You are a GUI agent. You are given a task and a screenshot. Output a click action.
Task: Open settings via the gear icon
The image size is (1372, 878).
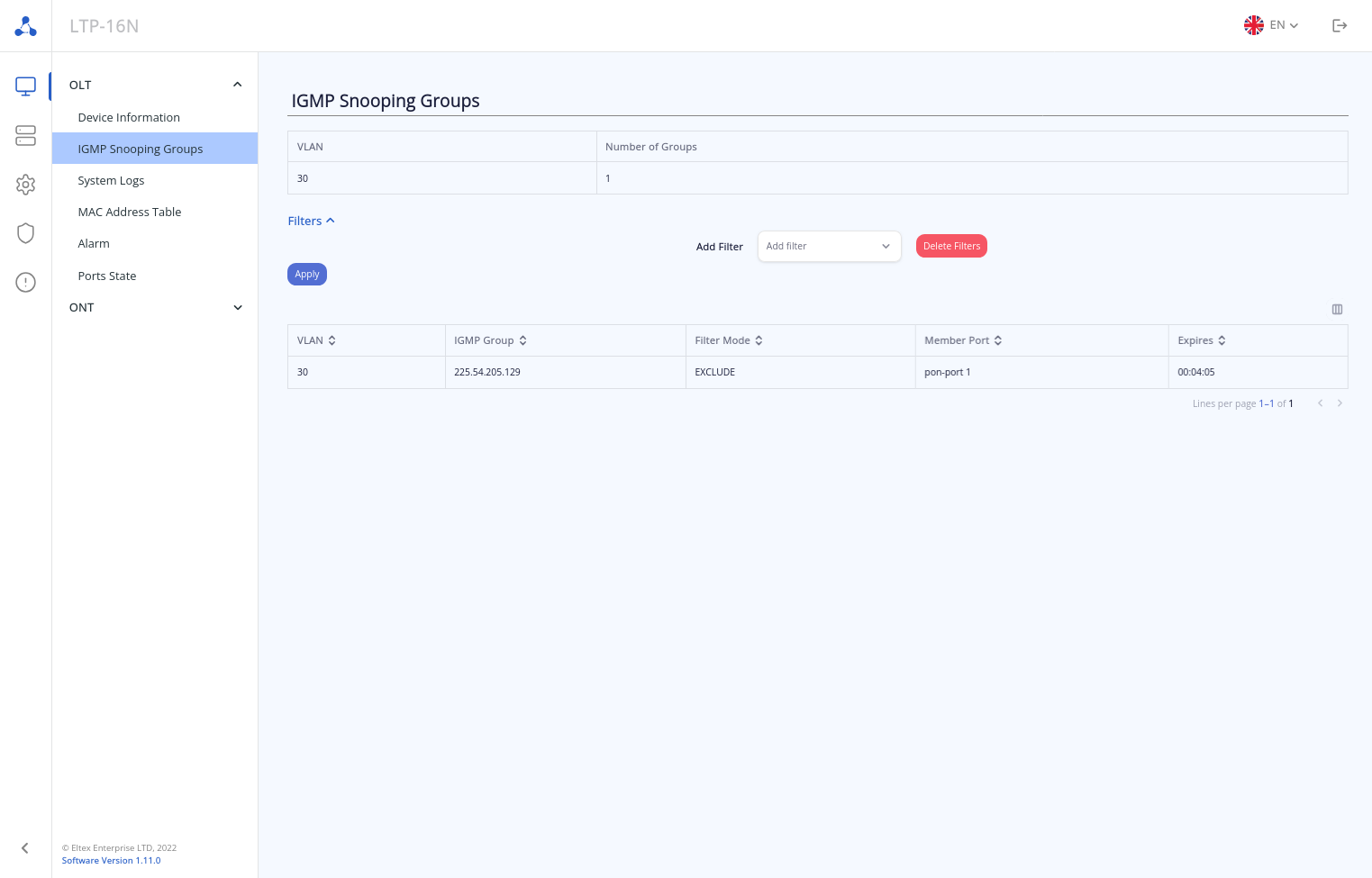tap(25, 185)
